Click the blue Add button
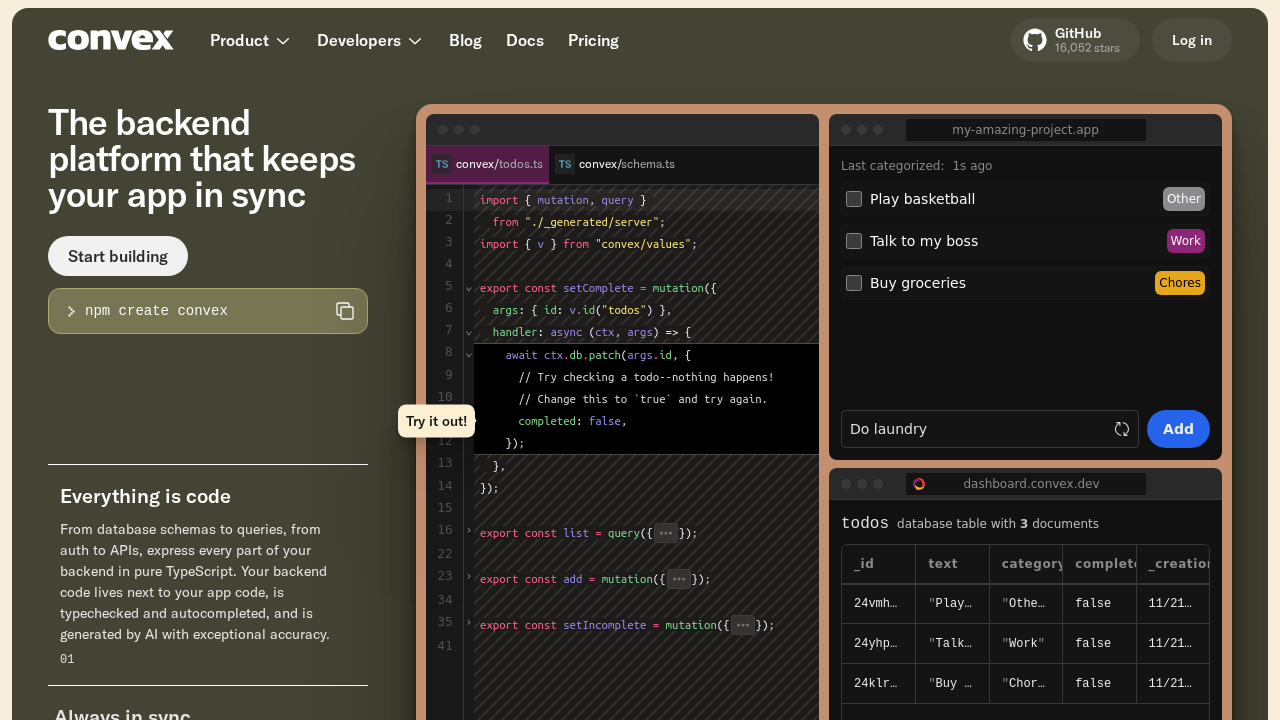 [x=1177, y=429]
